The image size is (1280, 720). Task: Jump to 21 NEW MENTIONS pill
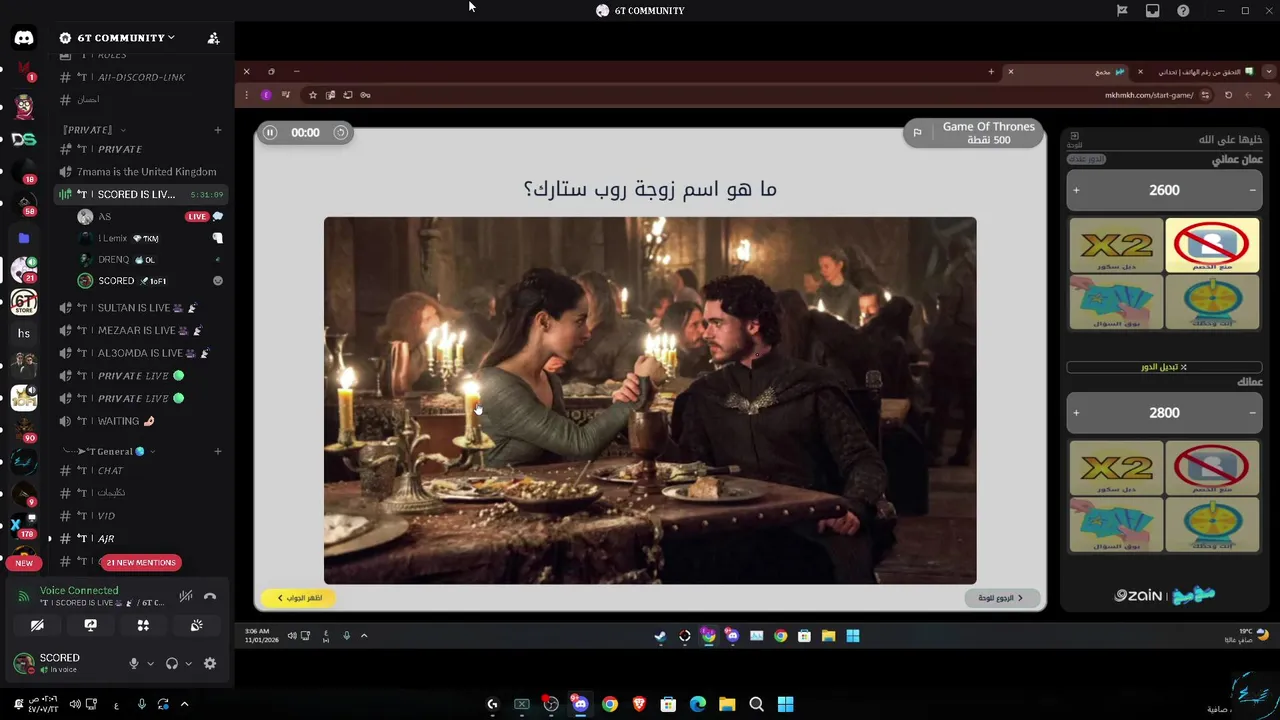tap(140, 563)
